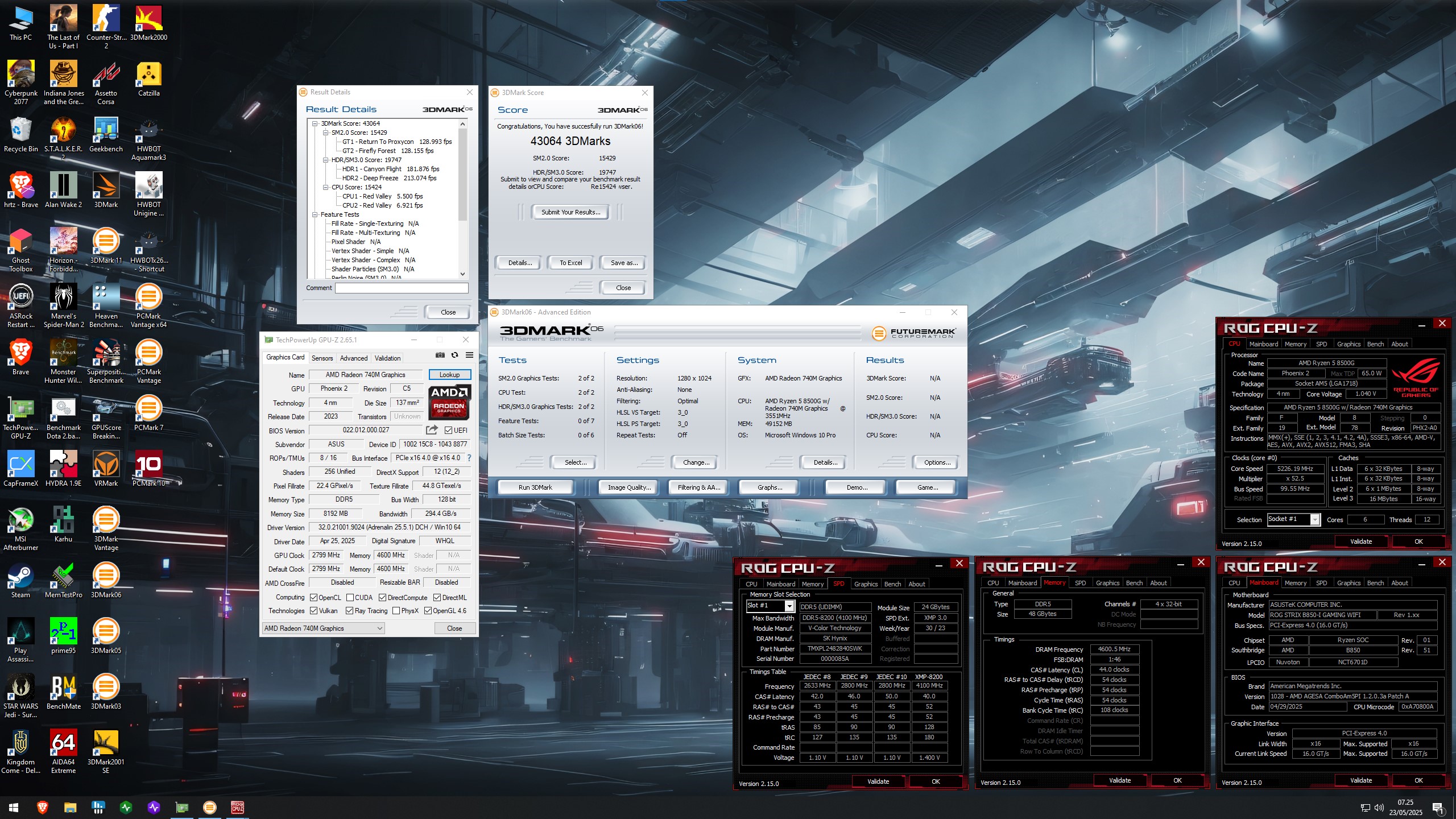1456x819 pixels.
Task: Open the 3DMark 11 desktop icon
Action: [106, 246]
